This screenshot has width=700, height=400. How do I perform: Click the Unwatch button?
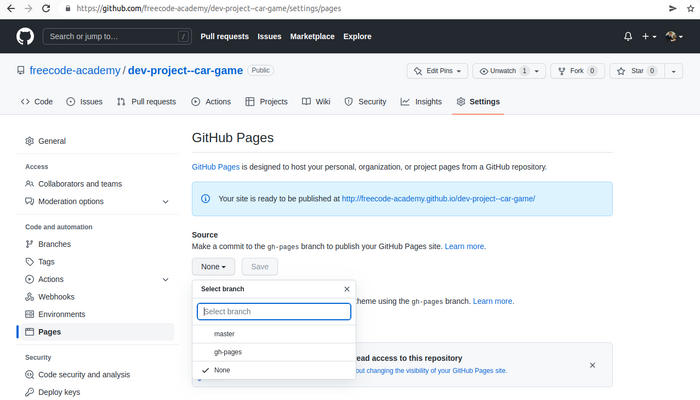(x=502, y=71)
